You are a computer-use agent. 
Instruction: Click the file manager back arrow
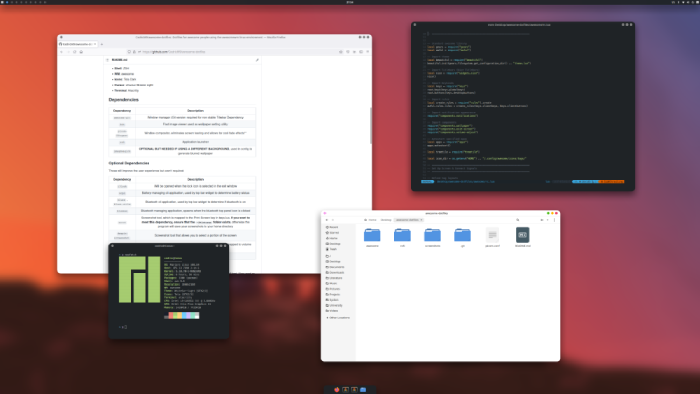[x=327, y=220]
